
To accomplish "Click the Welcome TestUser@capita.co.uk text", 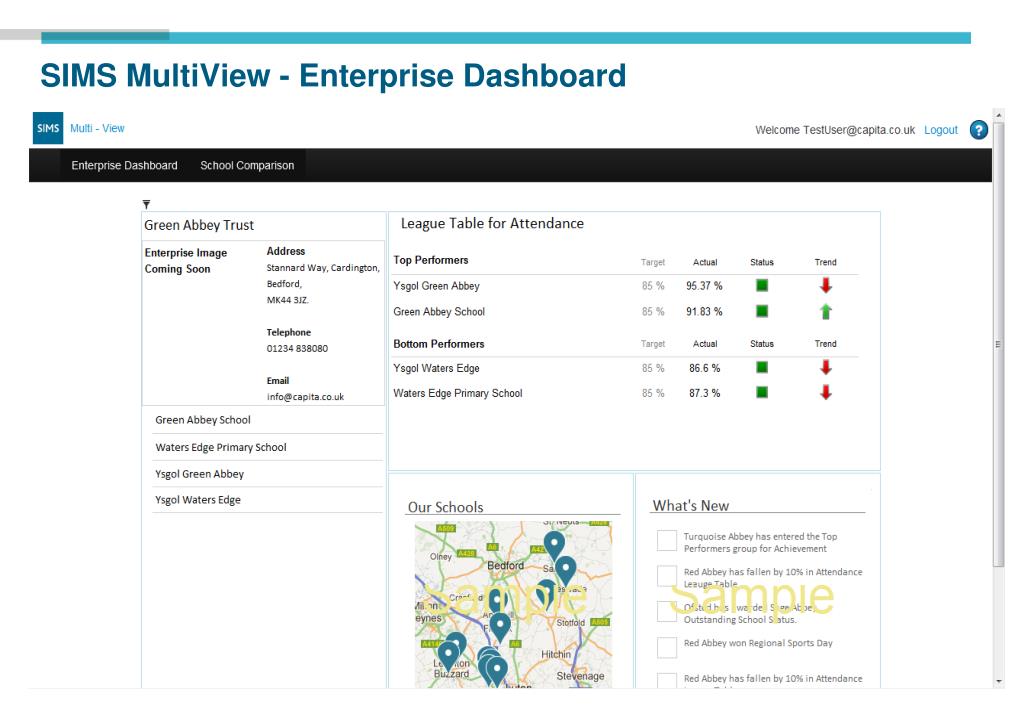I will coord(835,130).
